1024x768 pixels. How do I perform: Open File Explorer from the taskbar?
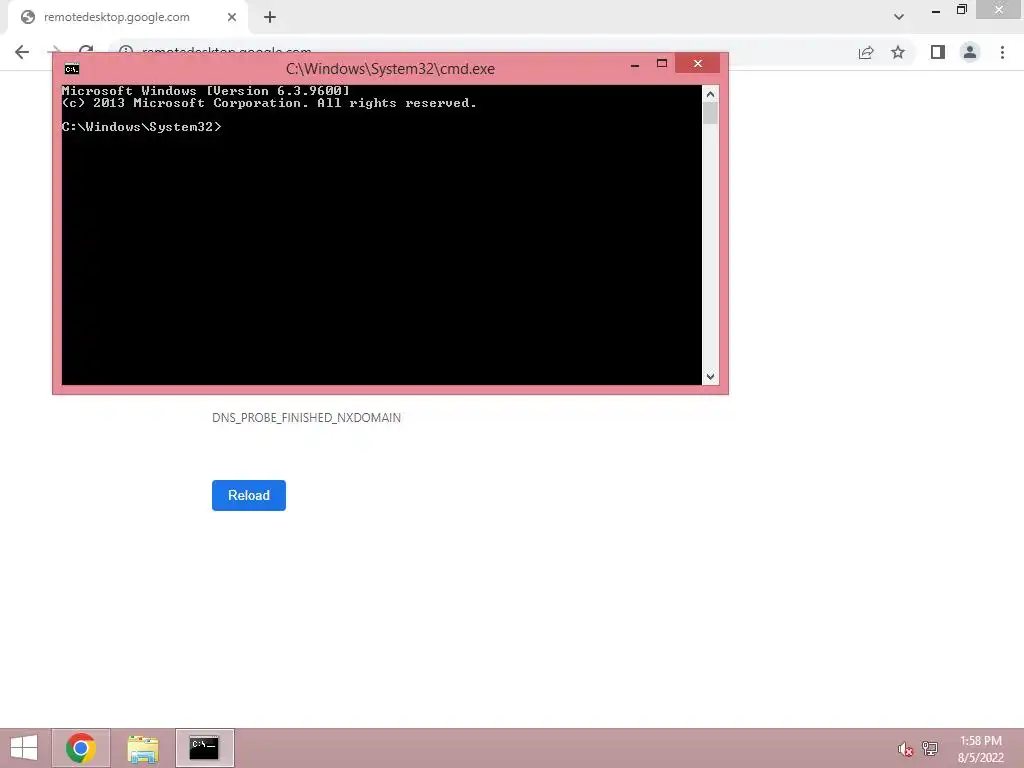point(142,748)
